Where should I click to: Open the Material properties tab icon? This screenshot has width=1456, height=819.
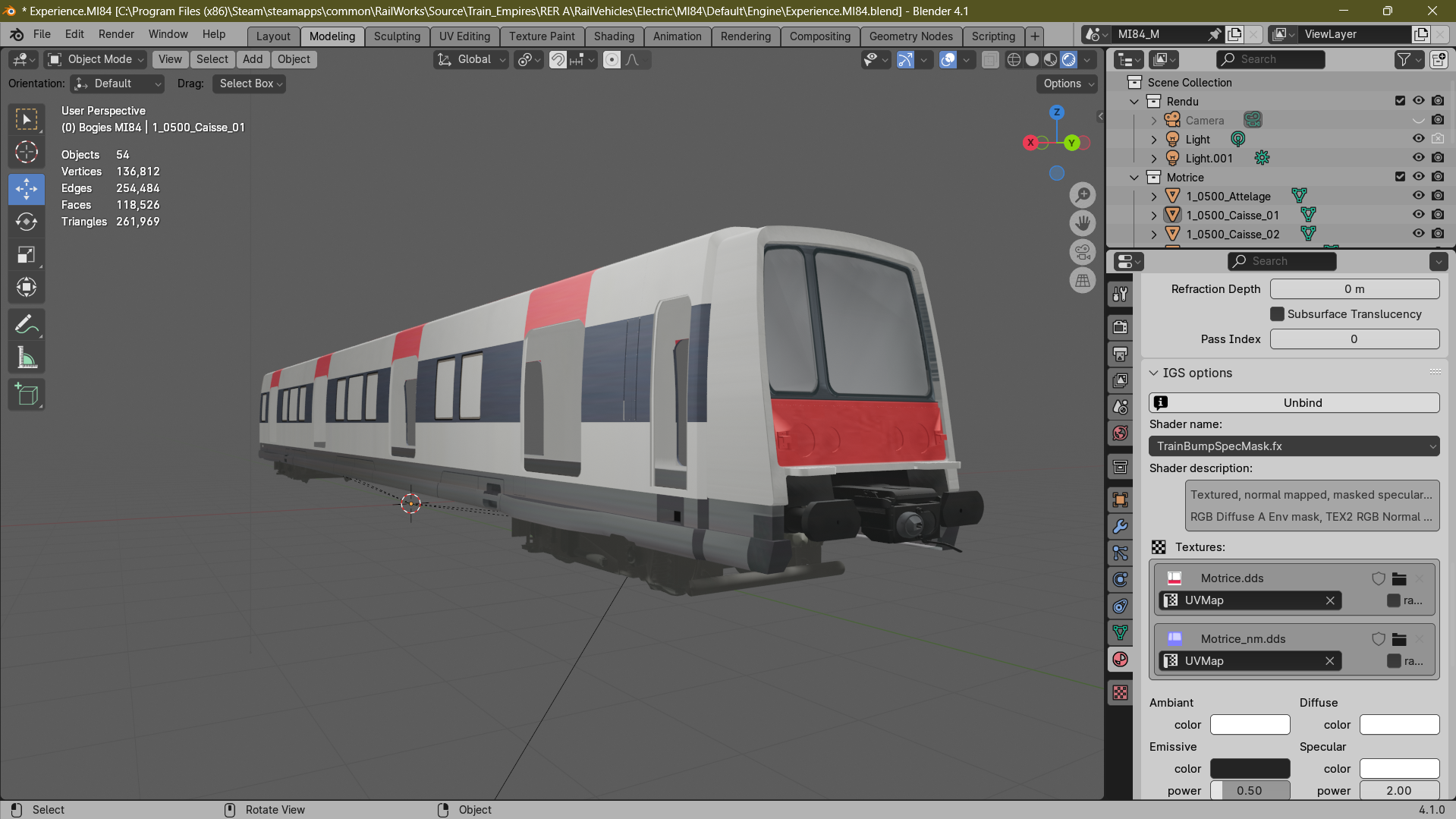(x=1120, y=660)
